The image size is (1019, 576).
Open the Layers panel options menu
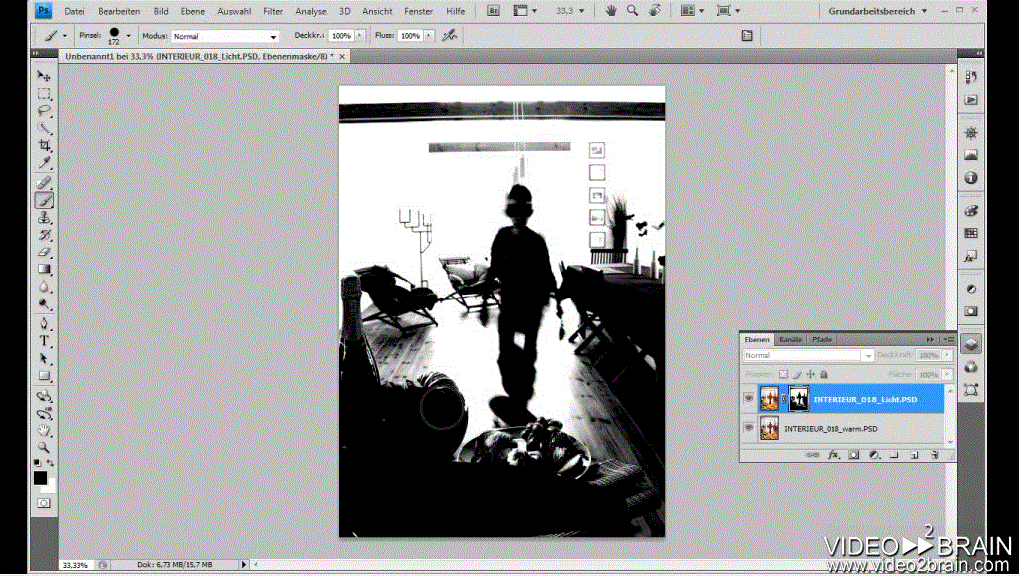(950, 339)
